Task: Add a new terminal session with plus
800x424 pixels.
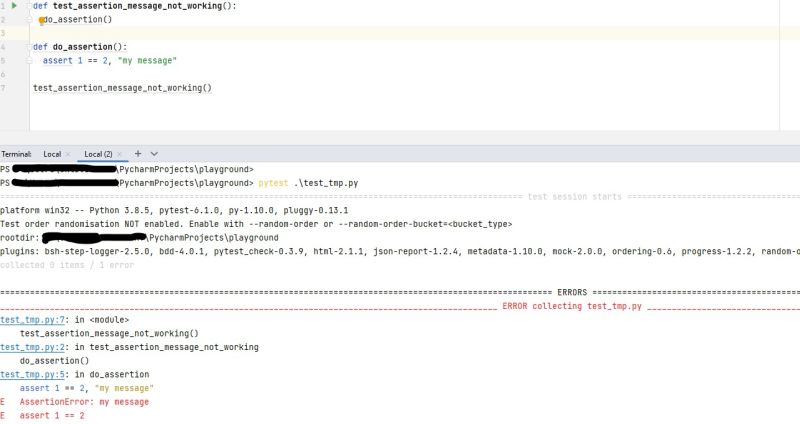Action: pos(138,154)
